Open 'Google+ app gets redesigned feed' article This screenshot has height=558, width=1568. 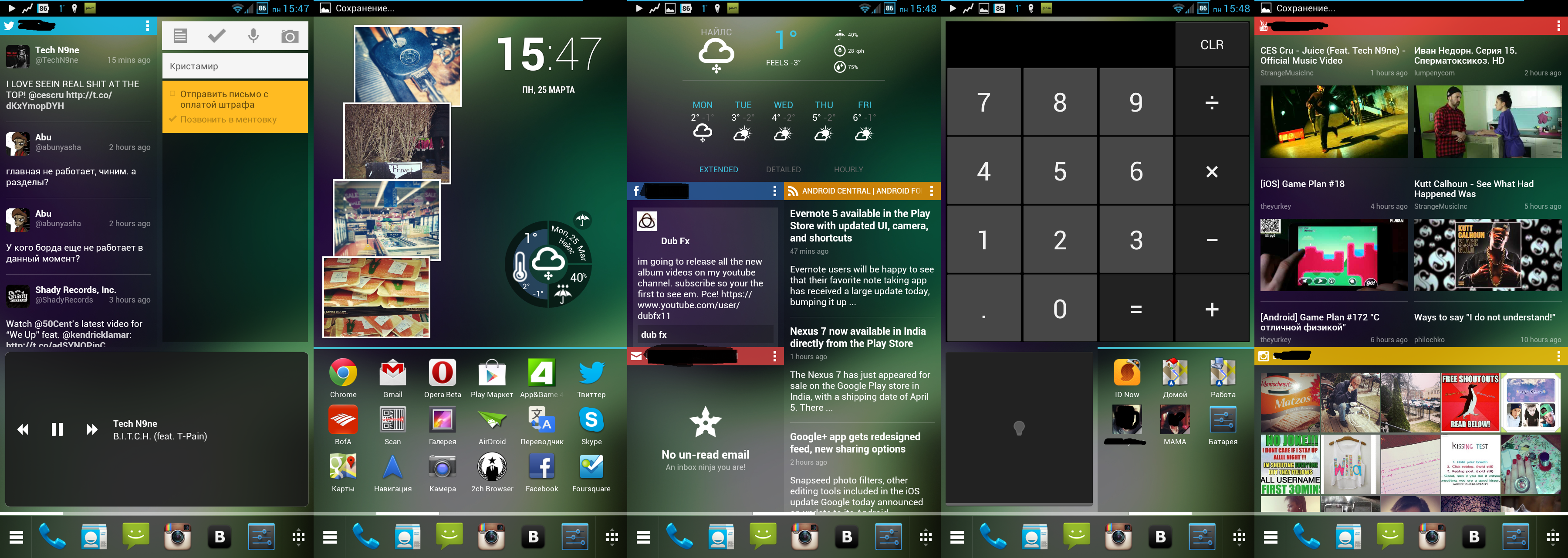point(855,443)
